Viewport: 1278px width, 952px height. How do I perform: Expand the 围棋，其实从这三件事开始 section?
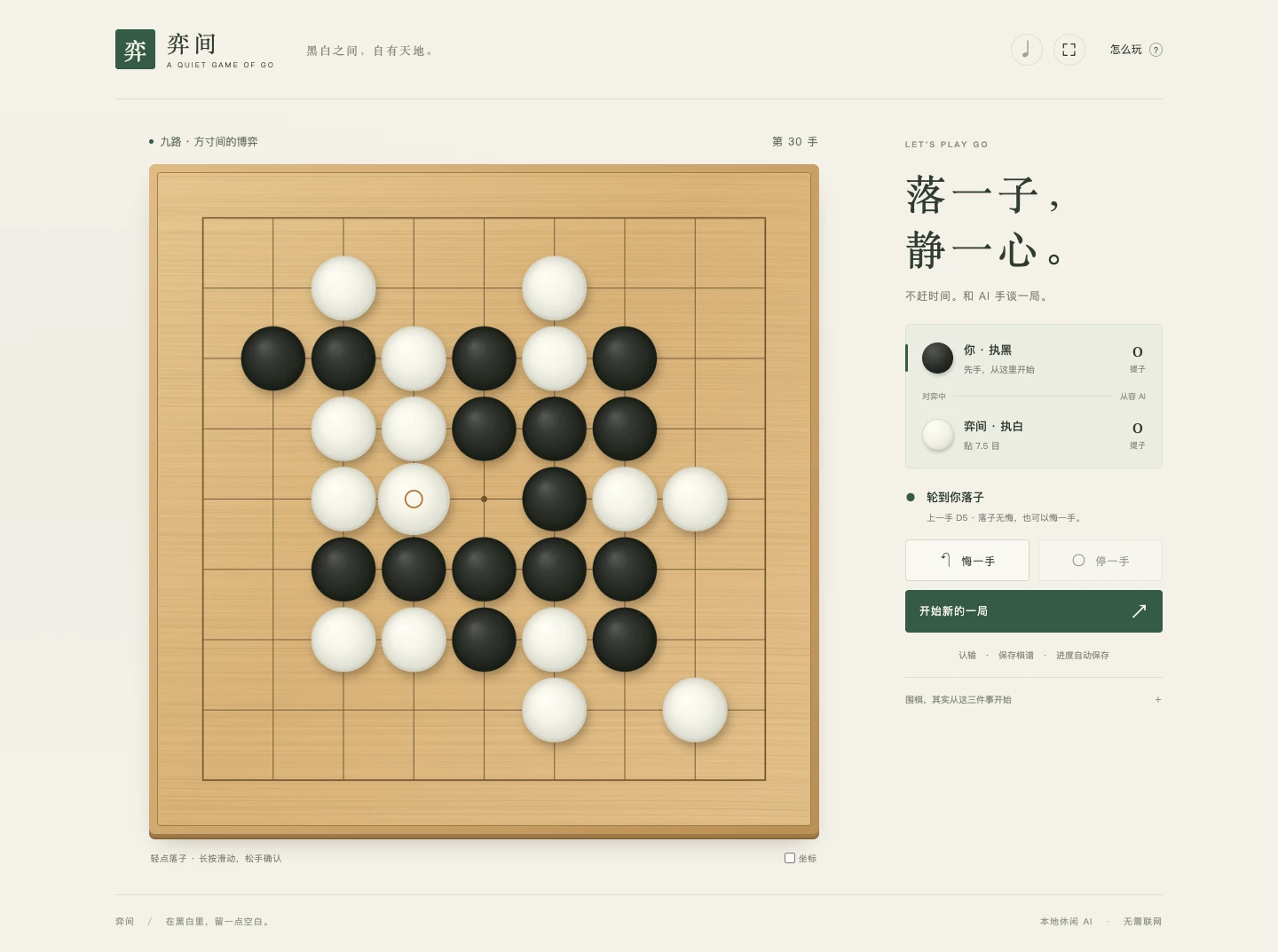(x=1034, y=700)
